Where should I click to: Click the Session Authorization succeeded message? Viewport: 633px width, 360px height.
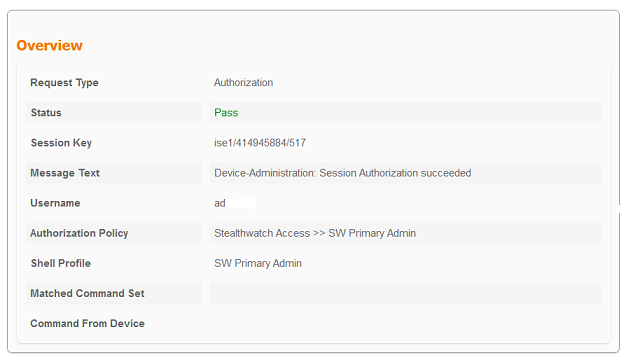click(x=395, y=173)
